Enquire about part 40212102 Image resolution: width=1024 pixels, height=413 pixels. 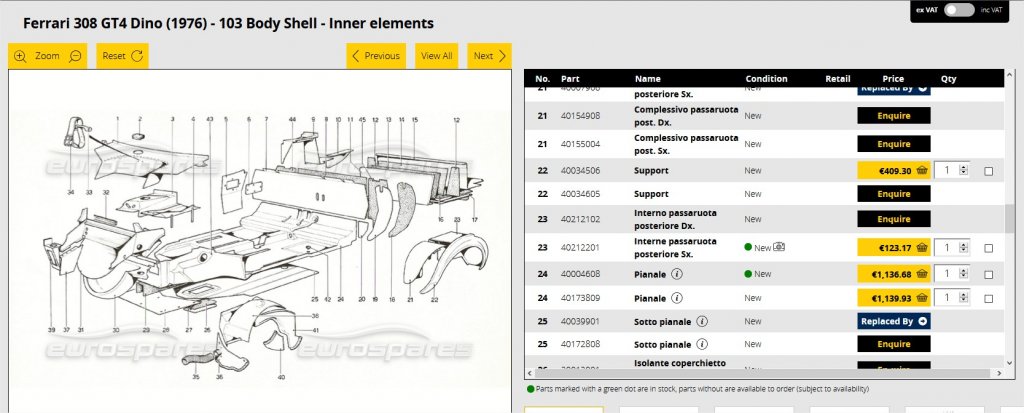click(893, 219)
